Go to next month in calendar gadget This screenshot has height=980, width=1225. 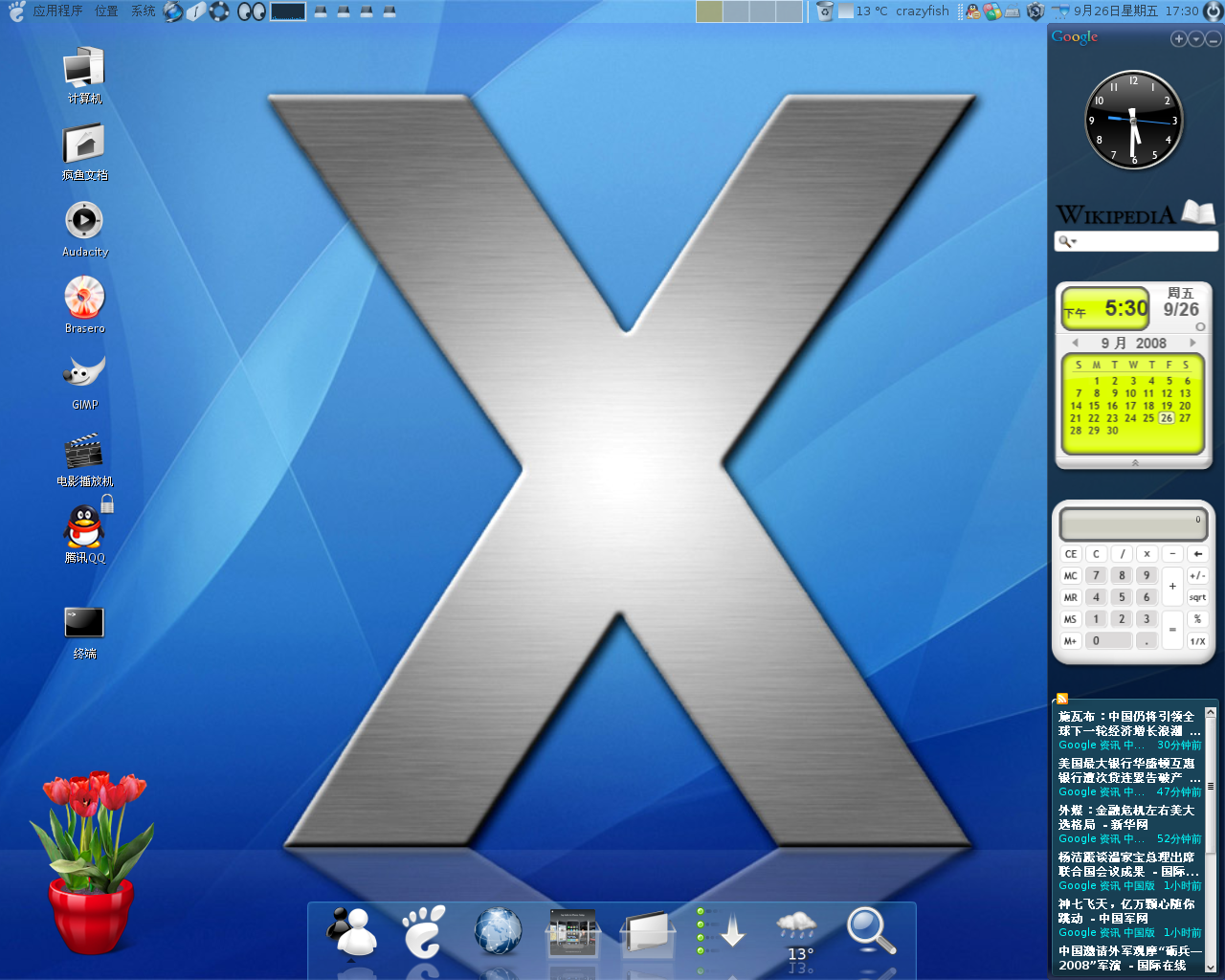coord(1192,343)
